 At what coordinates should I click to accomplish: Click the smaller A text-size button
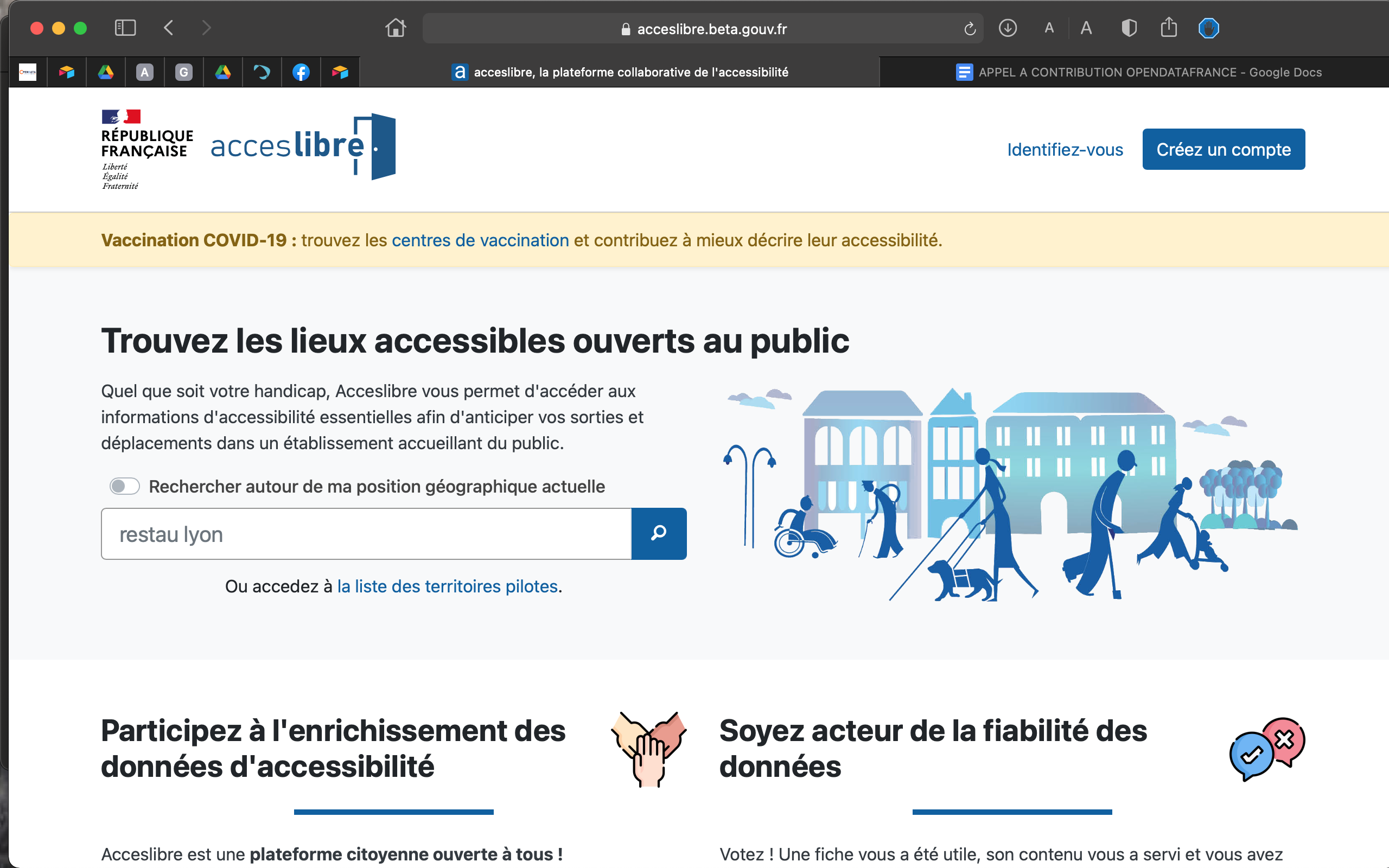[1049, 28]
